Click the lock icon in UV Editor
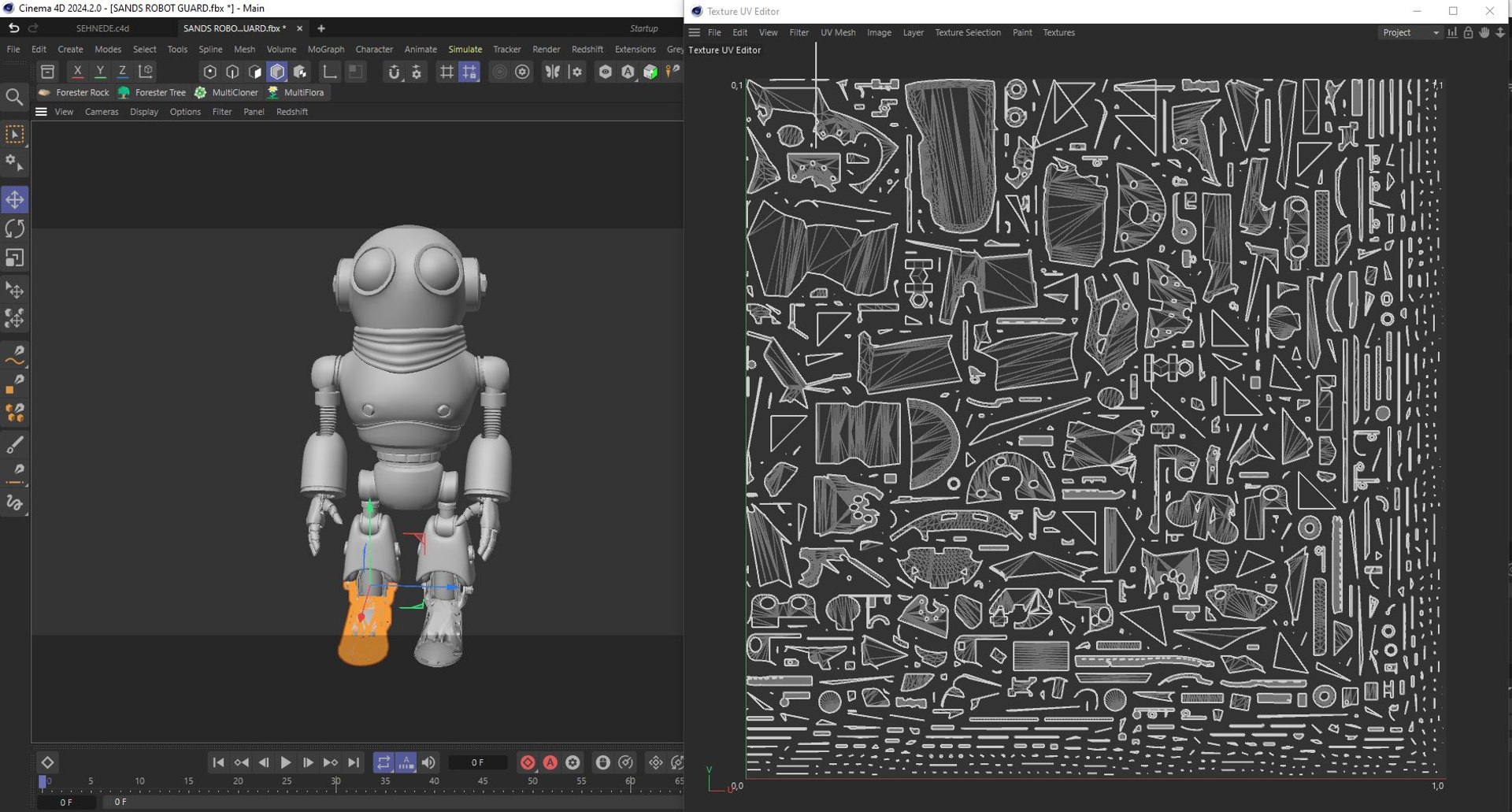The image size is (1512, 812). click(1468, 33)
